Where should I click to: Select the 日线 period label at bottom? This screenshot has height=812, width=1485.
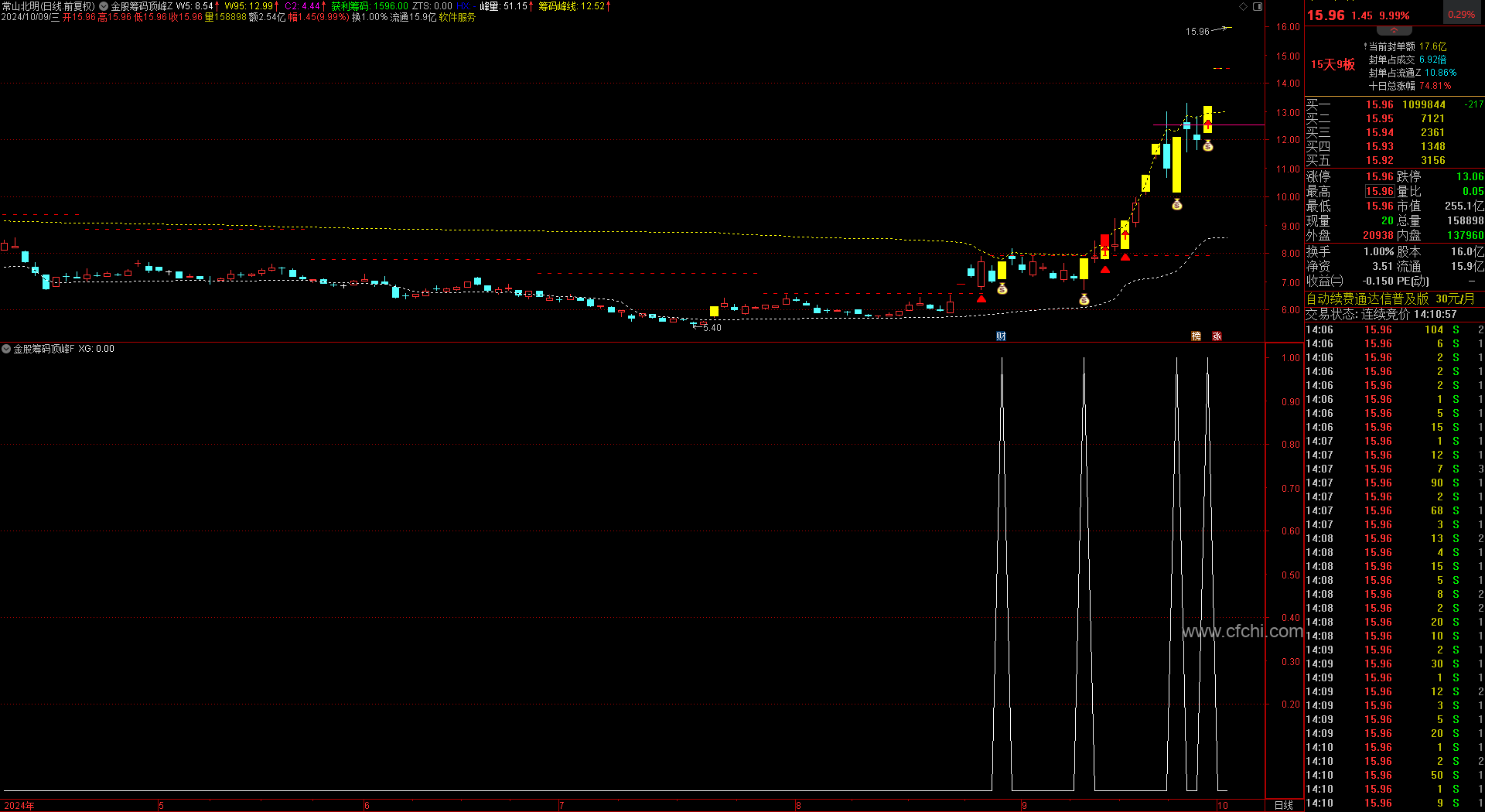pyautogui.click(x=1283, y=805)
